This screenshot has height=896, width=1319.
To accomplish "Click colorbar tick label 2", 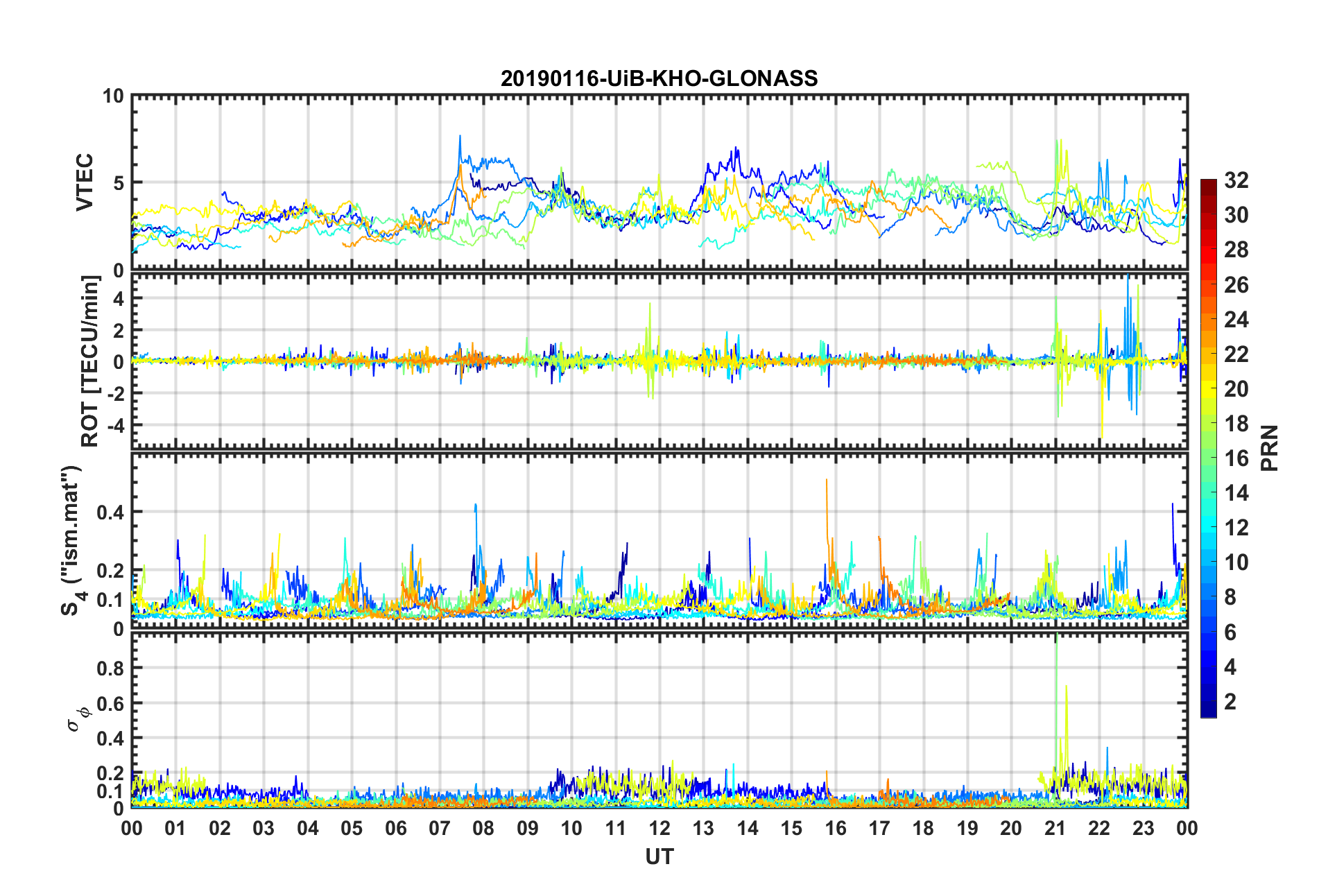I will click(1230, 701).
